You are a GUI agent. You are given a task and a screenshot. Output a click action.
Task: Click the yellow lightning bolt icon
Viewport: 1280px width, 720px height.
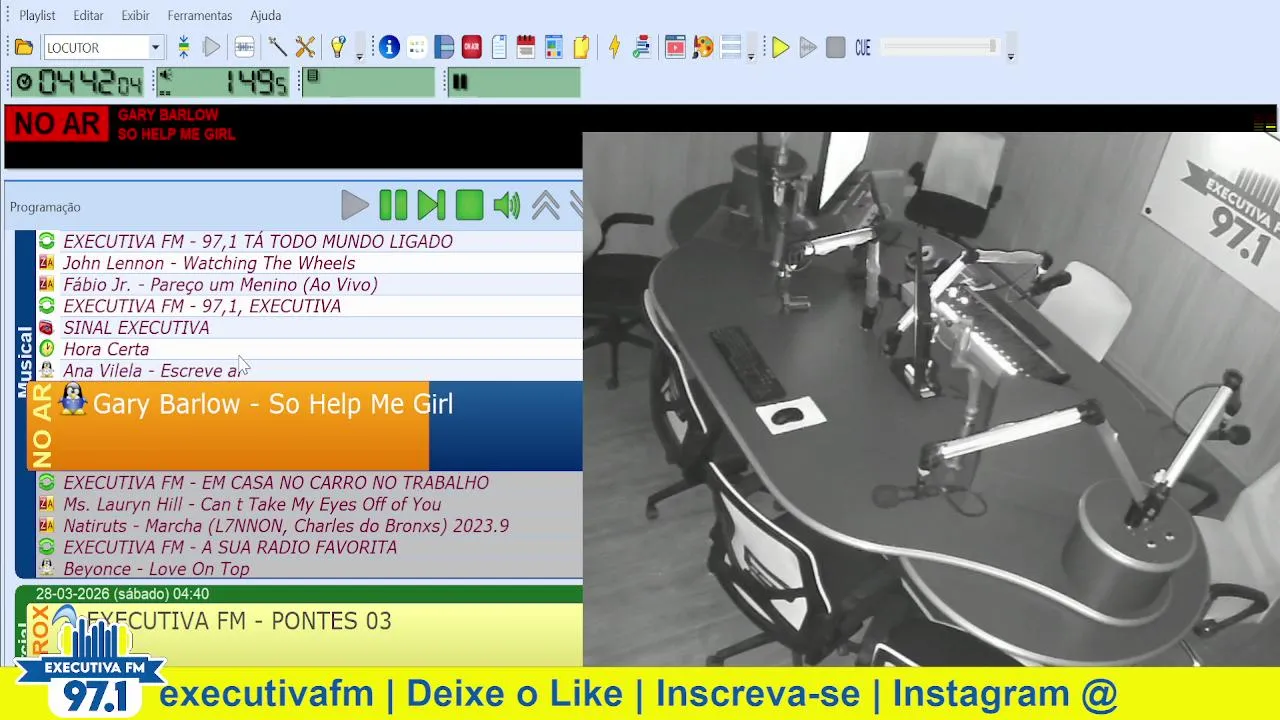click(614, 47)
